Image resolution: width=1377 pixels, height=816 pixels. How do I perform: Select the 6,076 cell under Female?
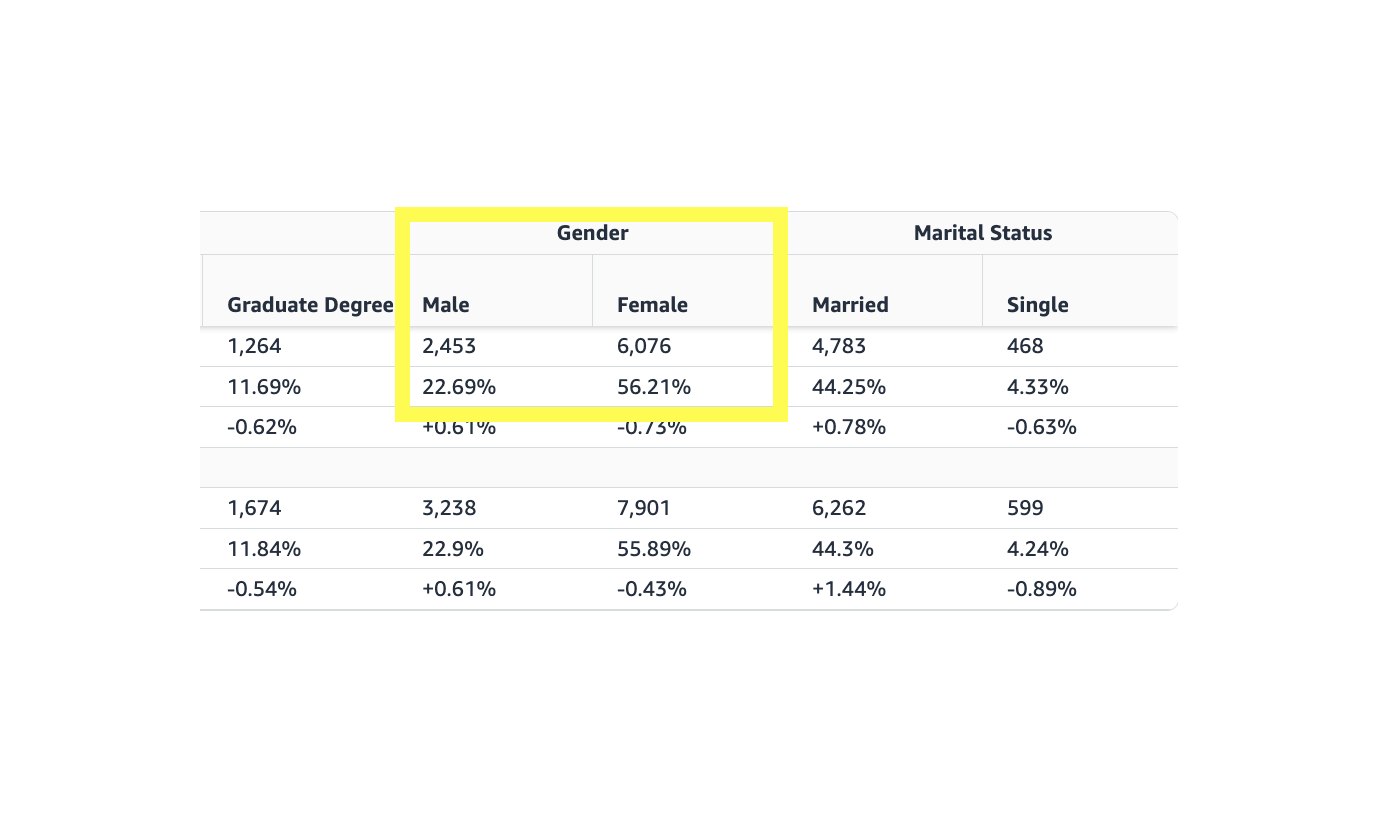[644, 346]
